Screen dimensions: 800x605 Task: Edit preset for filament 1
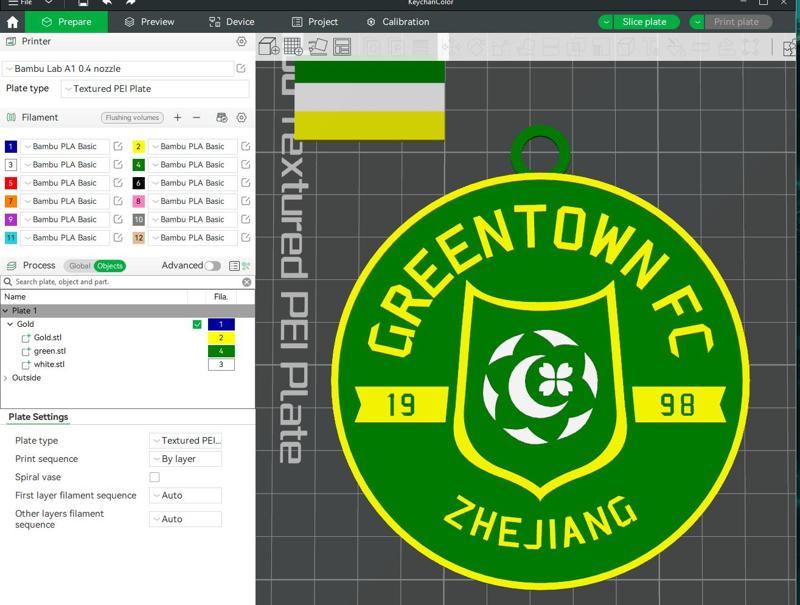coord(118,146)
